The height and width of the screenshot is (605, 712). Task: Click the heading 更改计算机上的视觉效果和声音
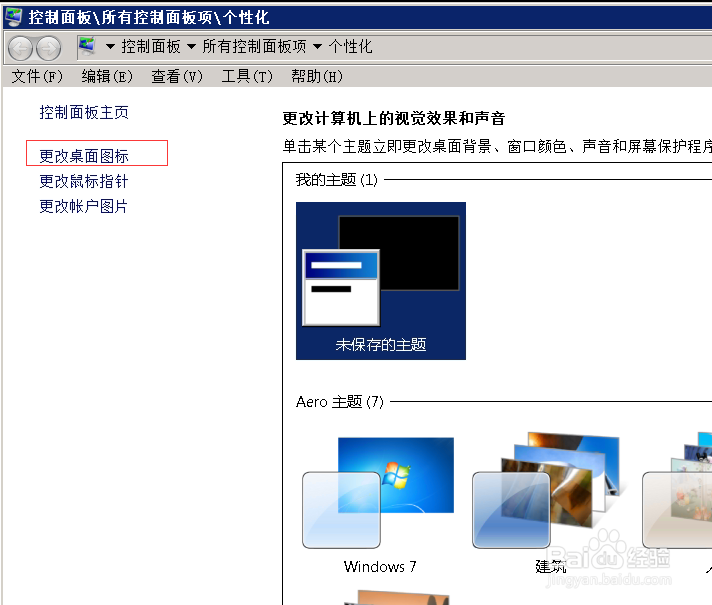click(394, 119)
